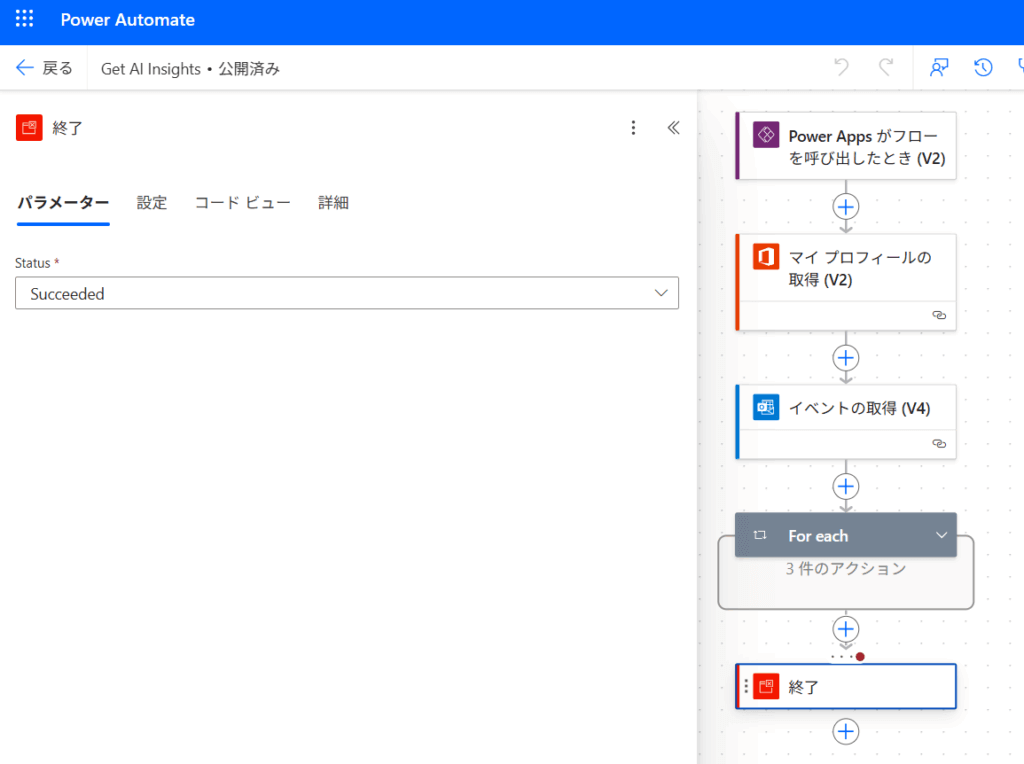Select the For each loop header

846,535
